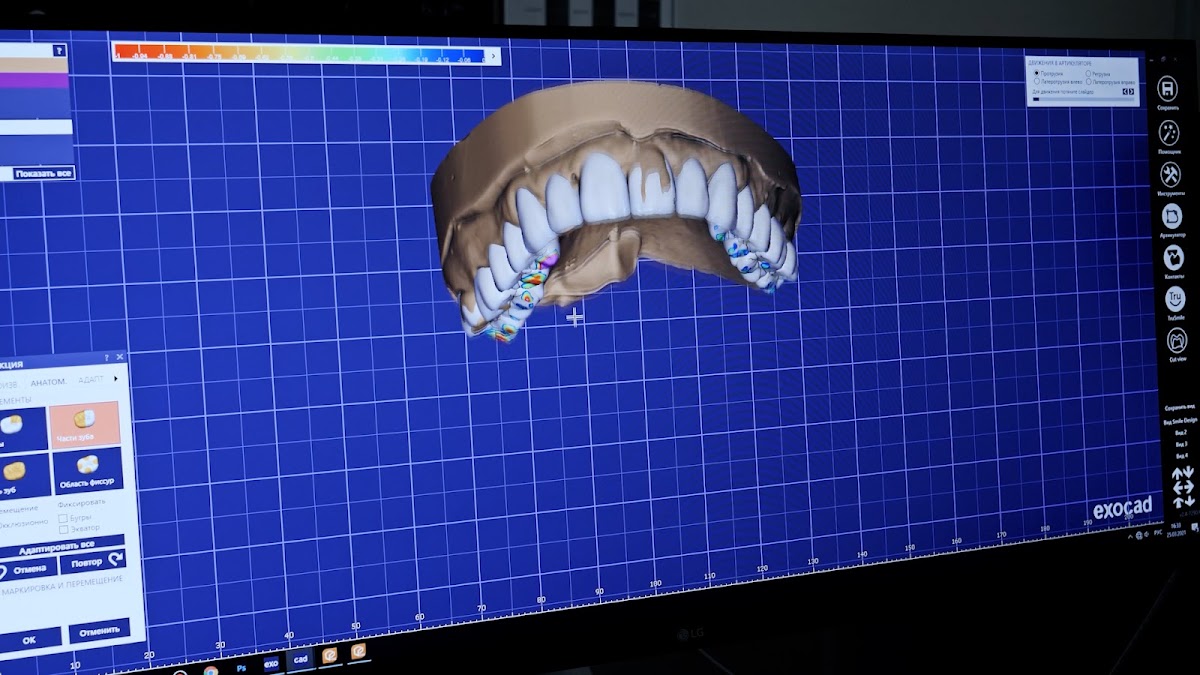
Task: Click the Повтор redo button
Action: 93,562
